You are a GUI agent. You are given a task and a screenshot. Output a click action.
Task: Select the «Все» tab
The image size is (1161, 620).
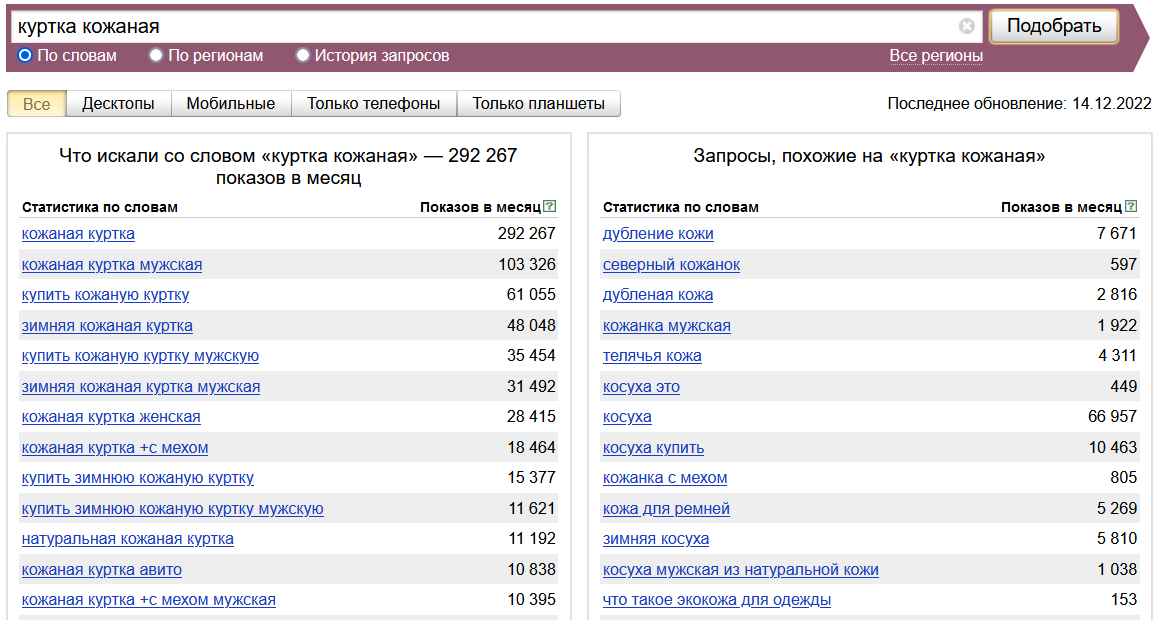[x=36, y=103]
